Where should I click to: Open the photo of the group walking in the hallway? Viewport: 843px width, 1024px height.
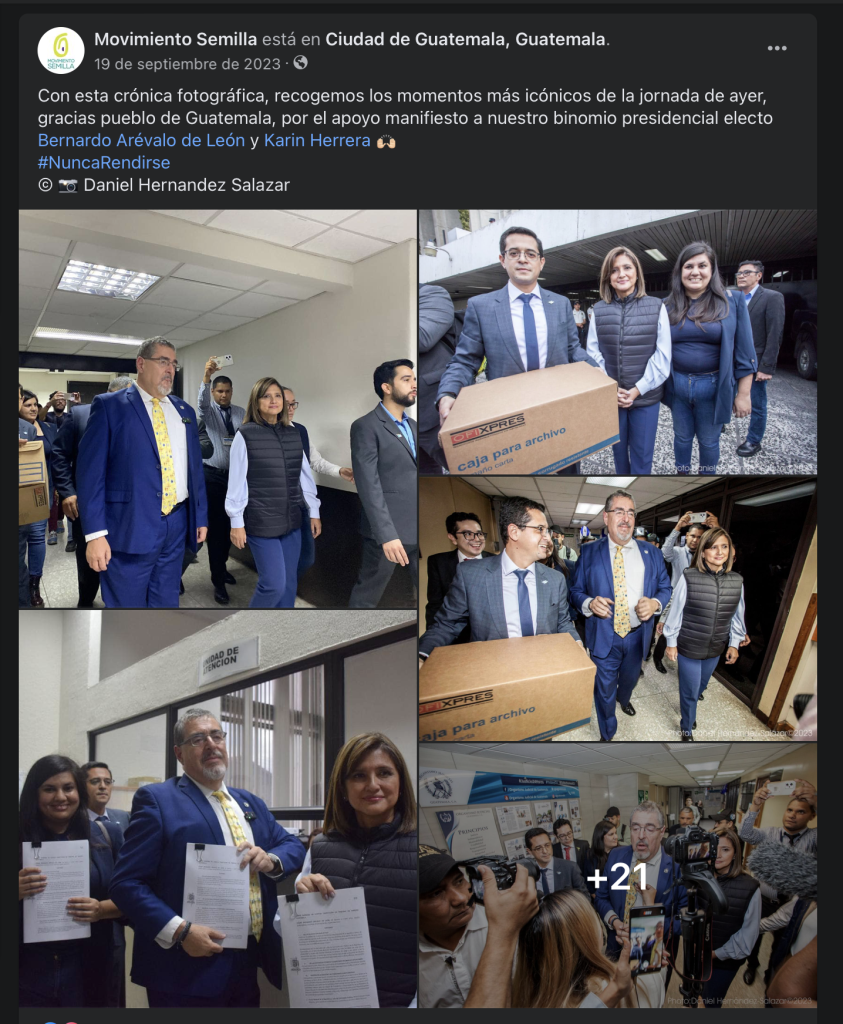point(218,409)
